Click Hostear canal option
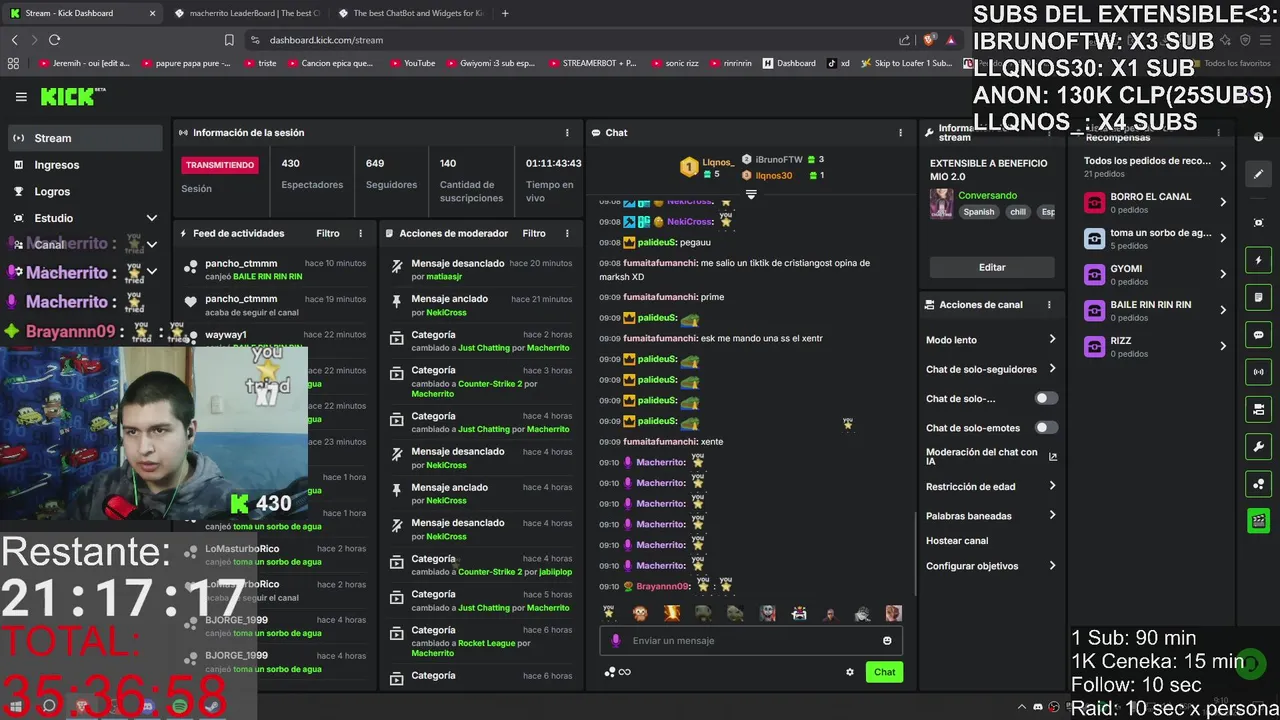The height and width of the screenshot is (720, 1280). coord(957,541)
